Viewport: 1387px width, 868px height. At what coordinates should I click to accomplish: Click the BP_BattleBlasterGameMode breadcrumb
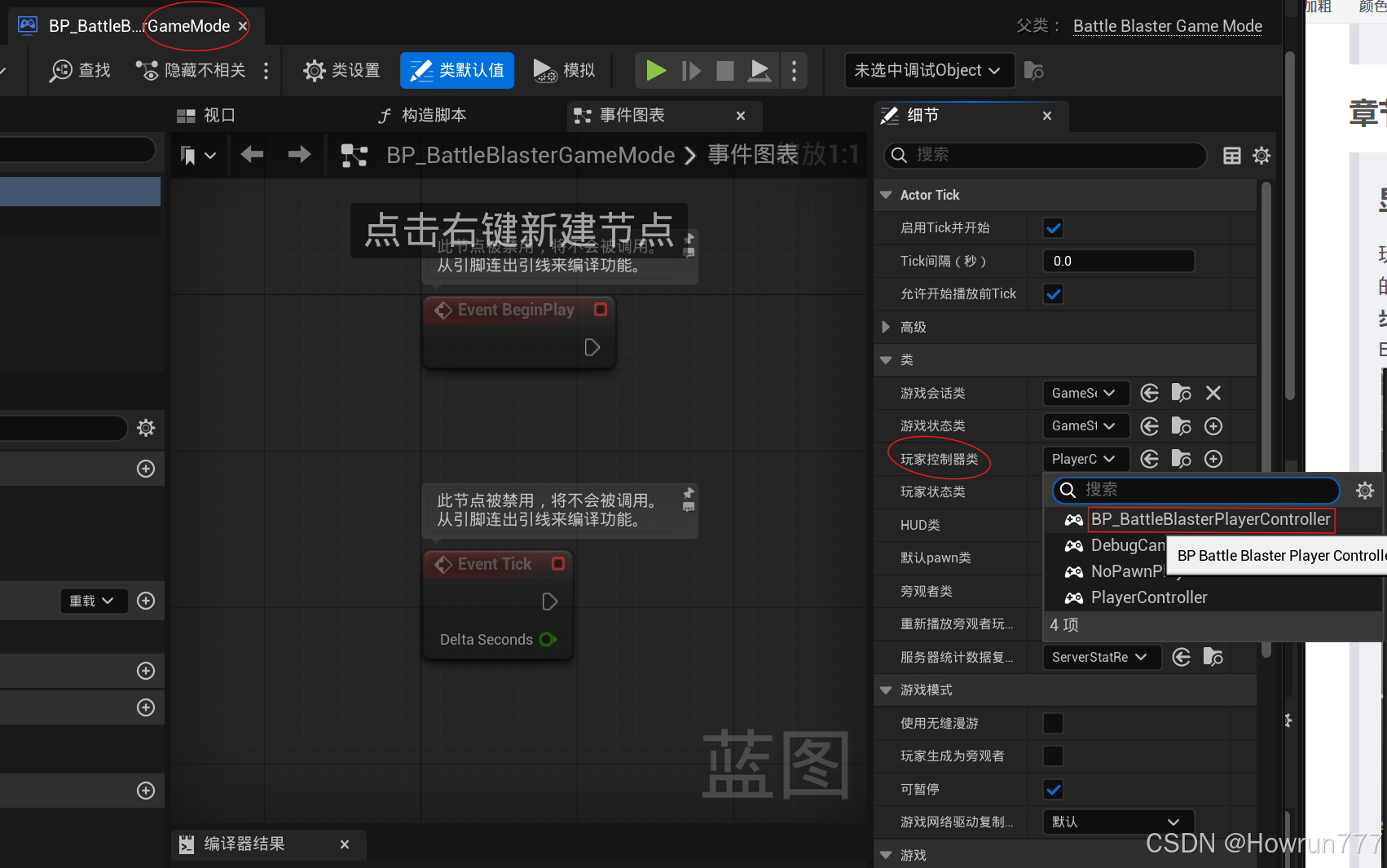(x=531, y=155)
